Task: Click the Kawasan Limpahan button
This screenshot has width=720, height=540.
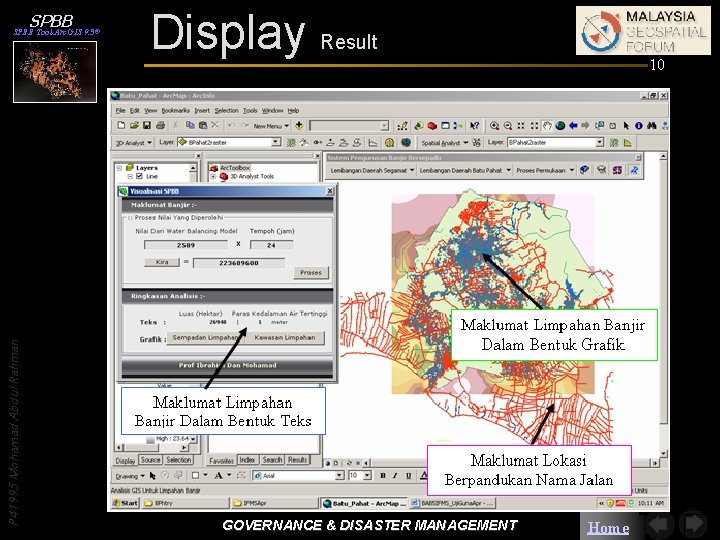Action: point(285,338)
